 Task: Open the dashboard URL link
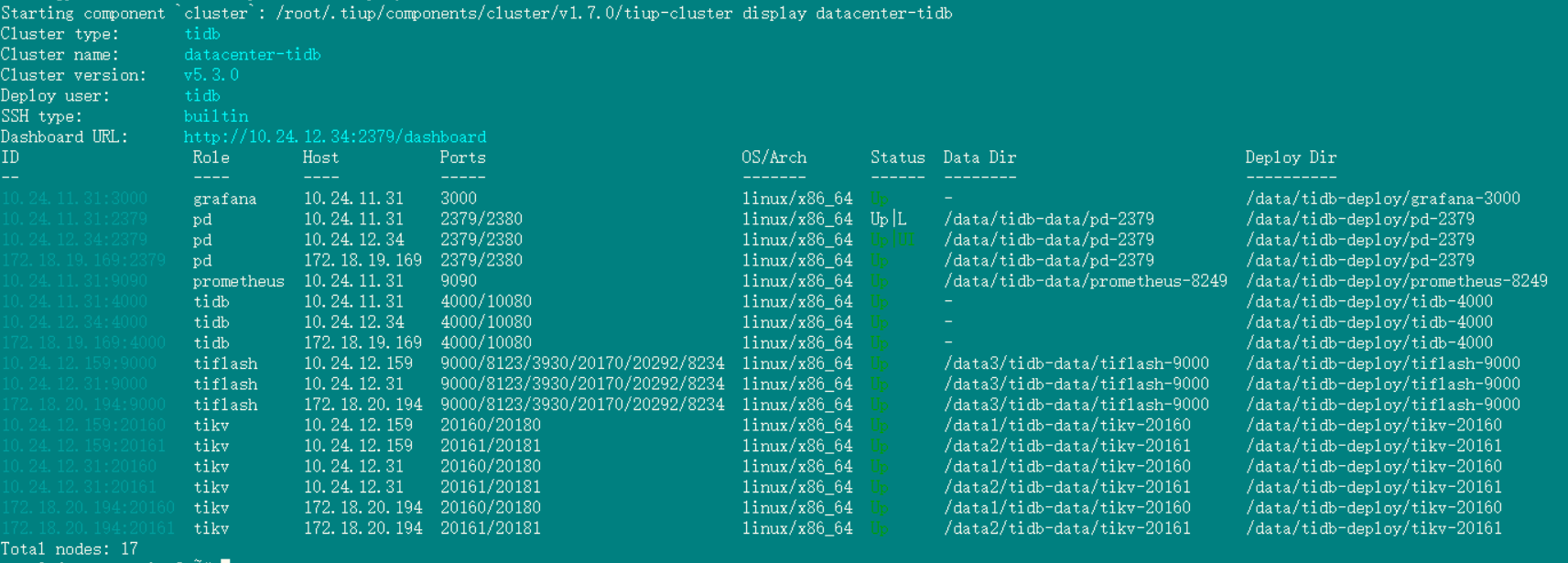pyautogui.click(x=335, y=137)
